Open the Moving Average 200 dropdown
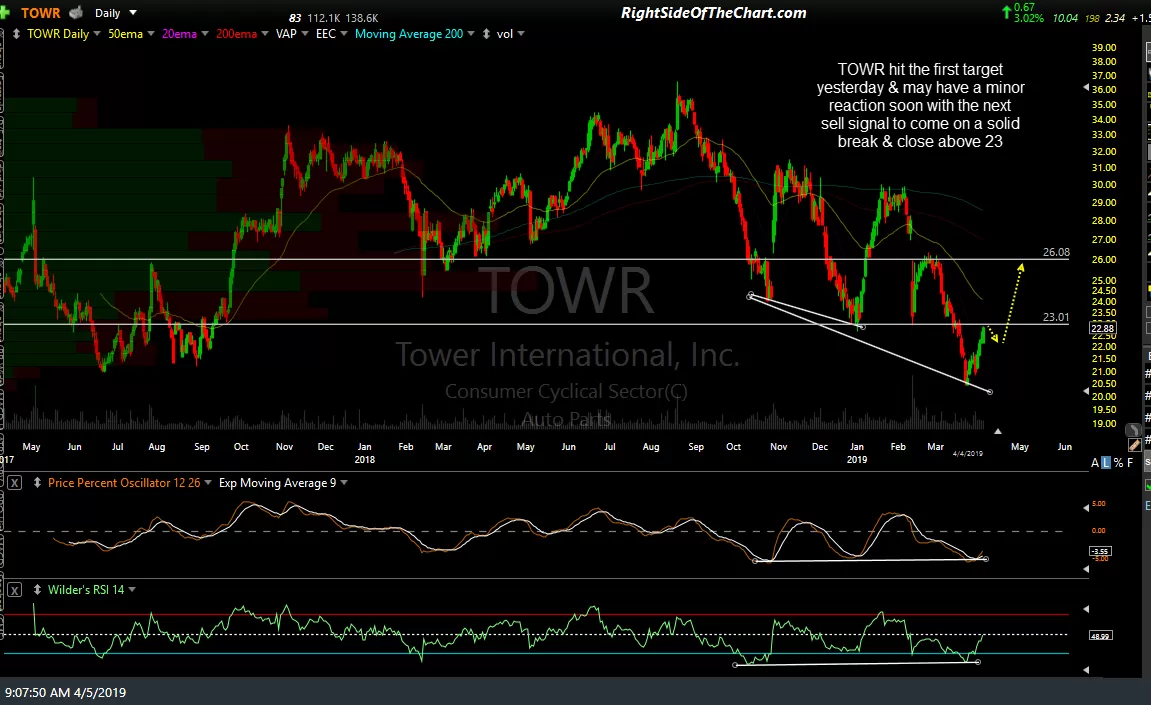The width and height of the screenshot is (1151, 705). tap(471, 34)
